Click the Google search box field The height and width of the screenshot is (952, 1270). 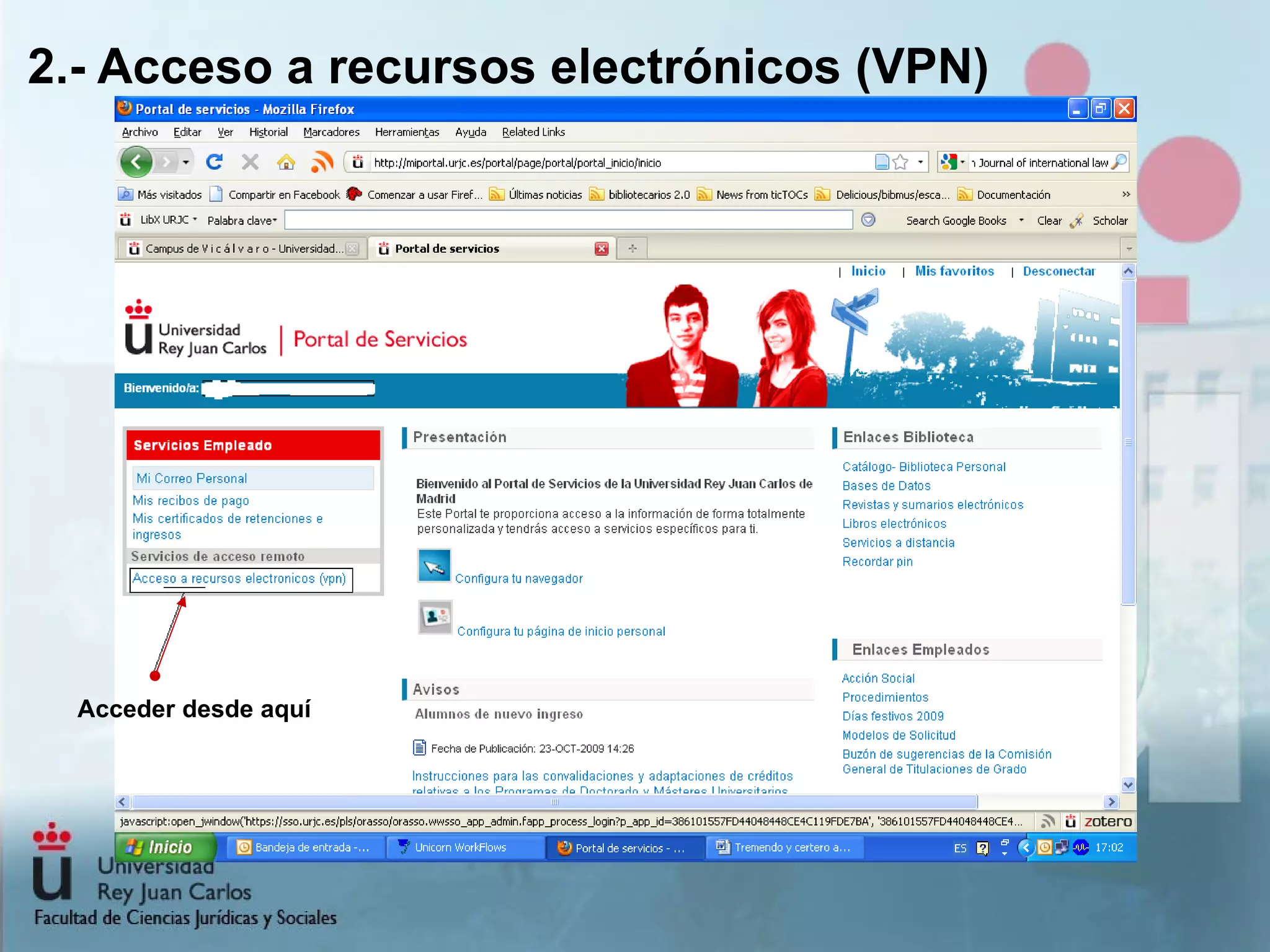[1040, 162]
